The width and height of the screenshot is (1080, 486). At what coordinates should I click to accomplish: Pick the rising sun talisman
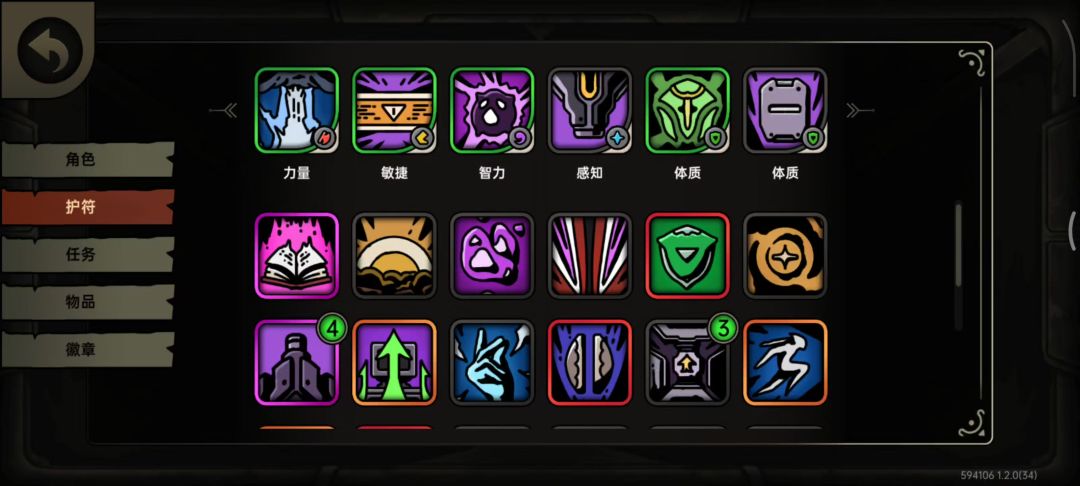click(394, 255)
